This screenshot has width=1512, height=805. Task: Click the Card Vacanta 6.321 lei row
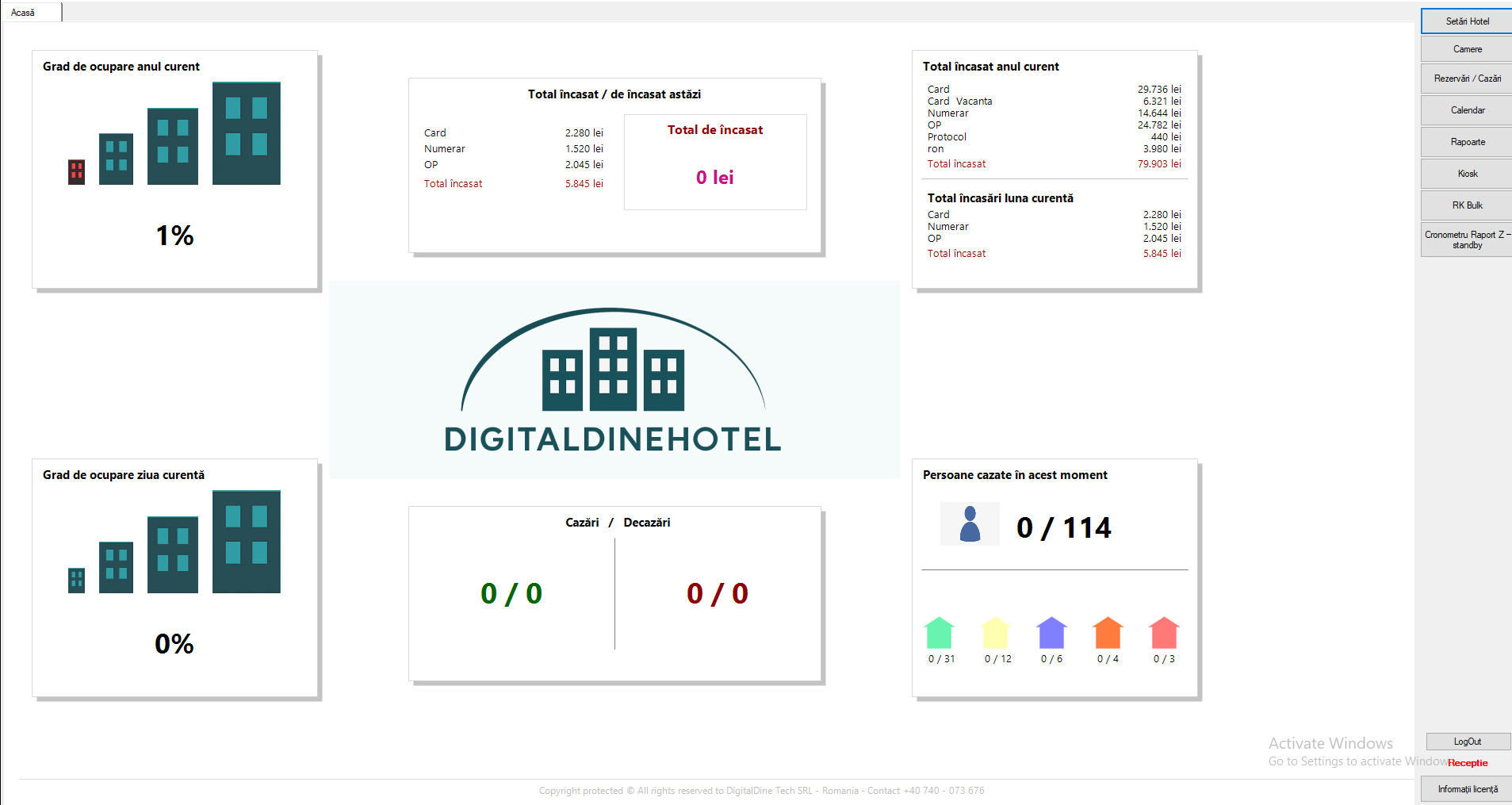click(x=1055, y=102)
